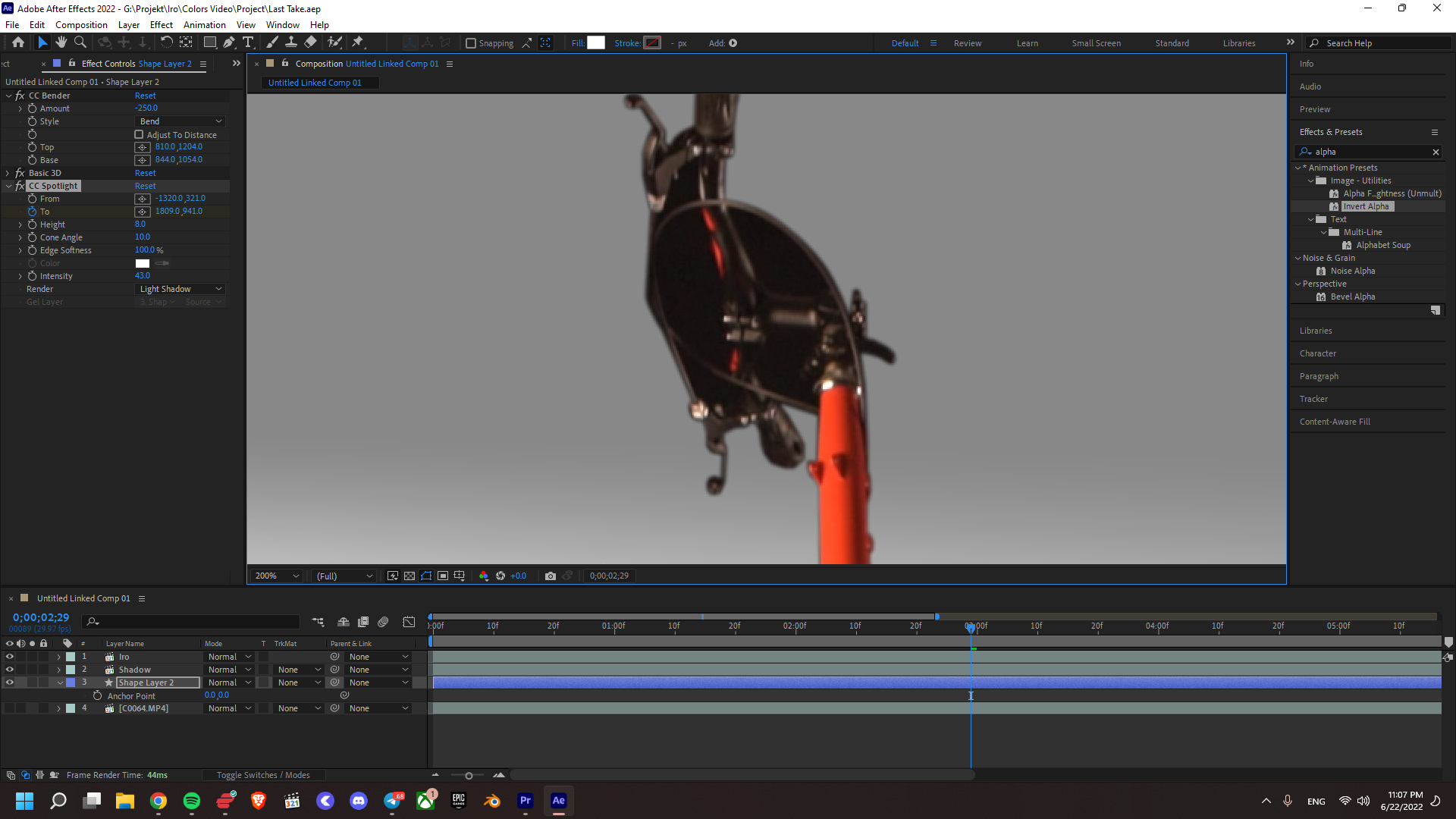Click the CC Spotlight white color swatch
Viewport: 1456px width, 819px height.
(x=143, y=263)
